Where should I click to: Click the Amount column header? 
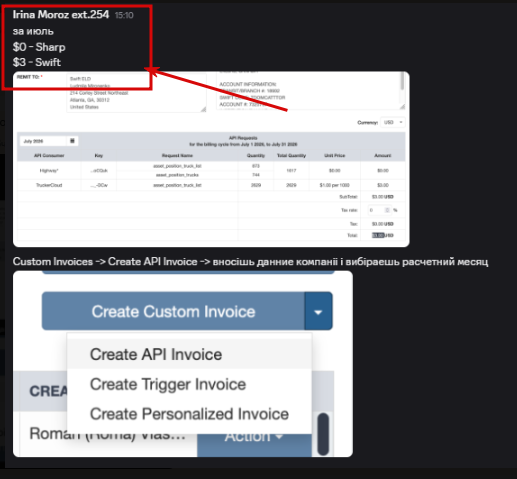click(383, 156)
